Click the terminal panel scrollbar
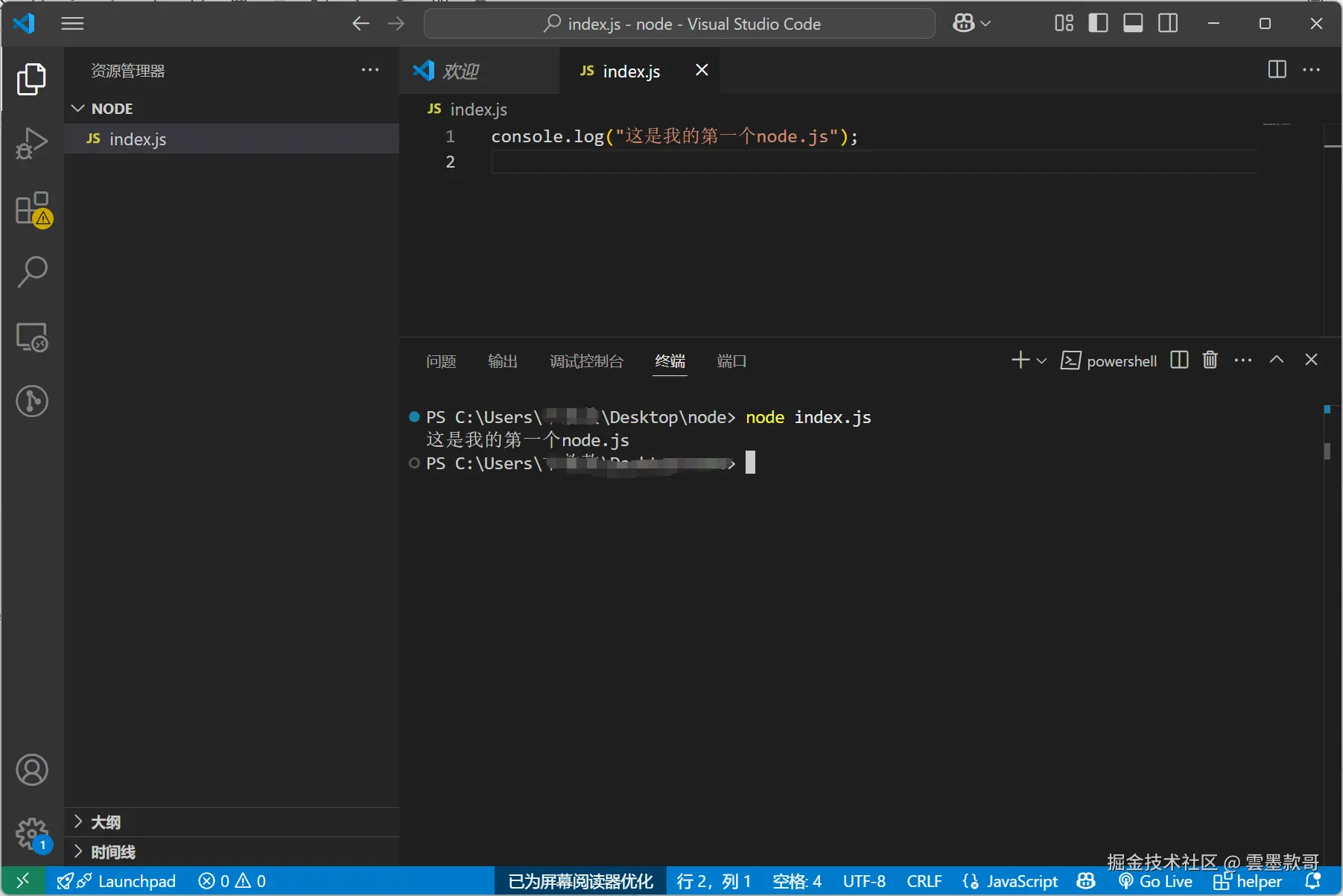1343x896 pixels. (x=1327, y=451)
